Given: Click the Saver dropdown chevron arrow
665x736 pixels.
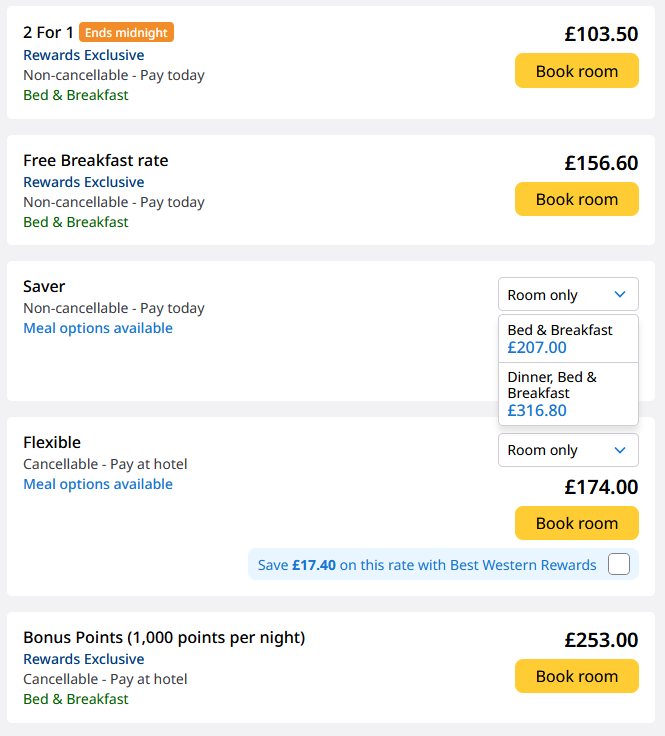Looking at the screenshot, I should pyautogui.click(x=620, y=295).
